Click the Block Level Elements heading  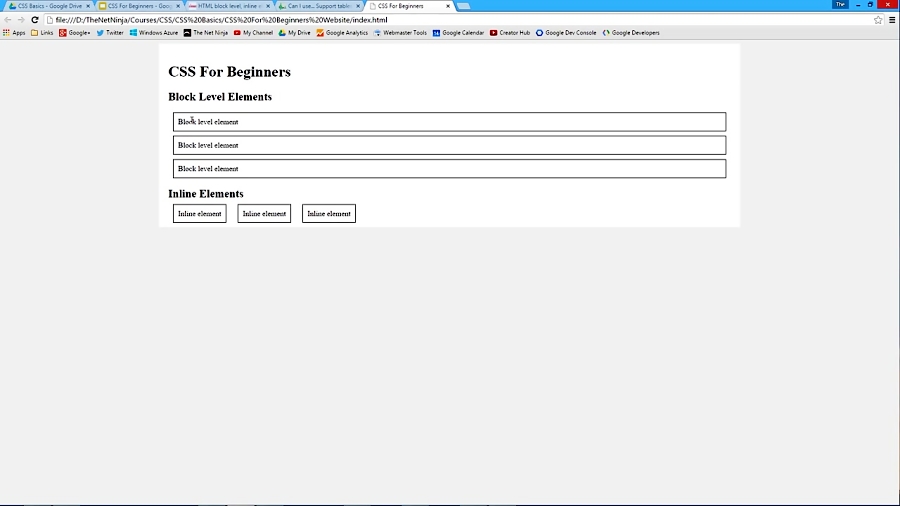click(220, 97)
